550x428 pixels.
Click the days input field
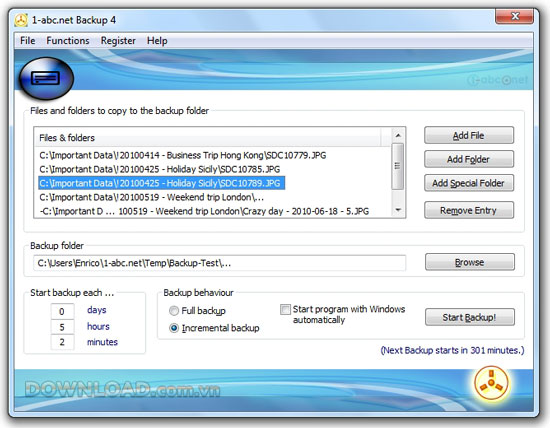pos(62,311)
